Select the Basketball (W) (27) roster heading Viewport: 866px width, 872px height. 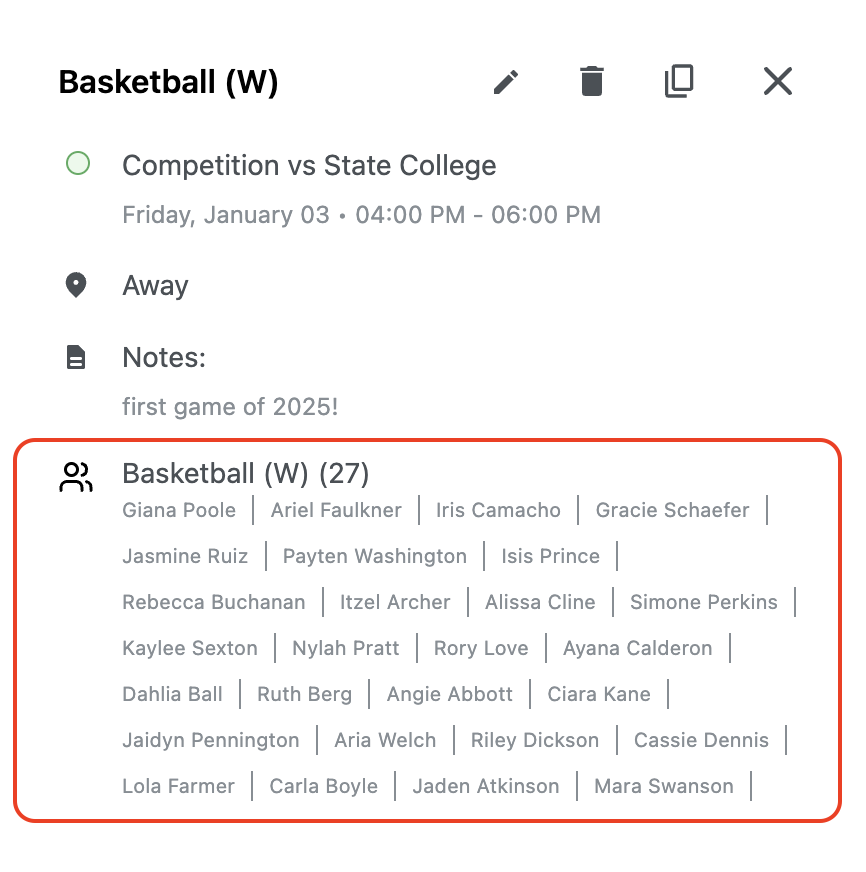(x=246, y=473)
